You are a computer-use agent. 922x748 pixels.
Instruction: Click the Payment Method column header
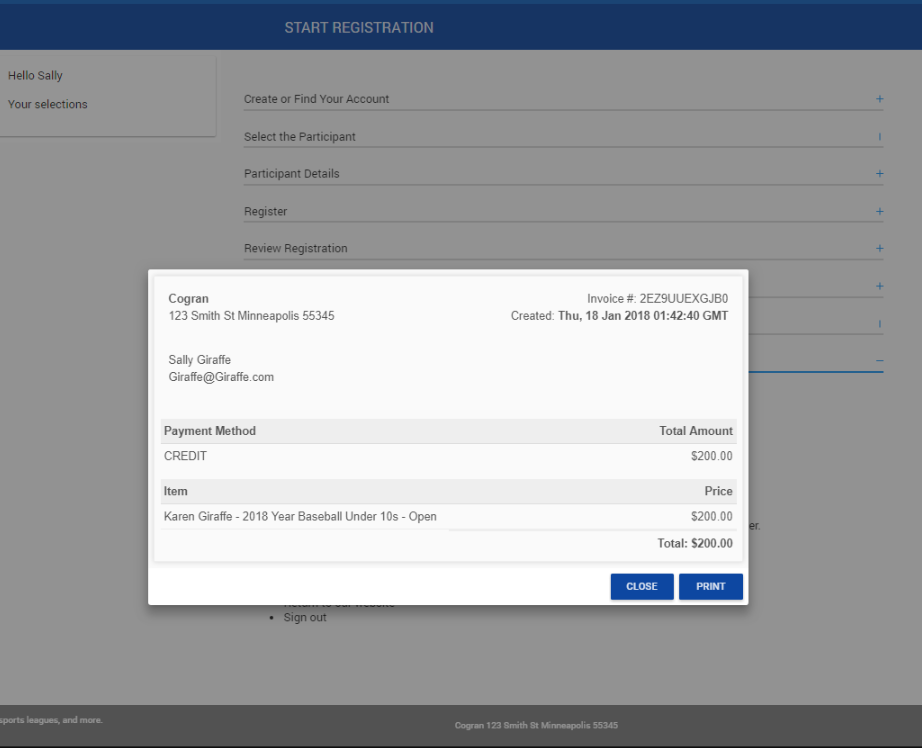coord(210,431)
